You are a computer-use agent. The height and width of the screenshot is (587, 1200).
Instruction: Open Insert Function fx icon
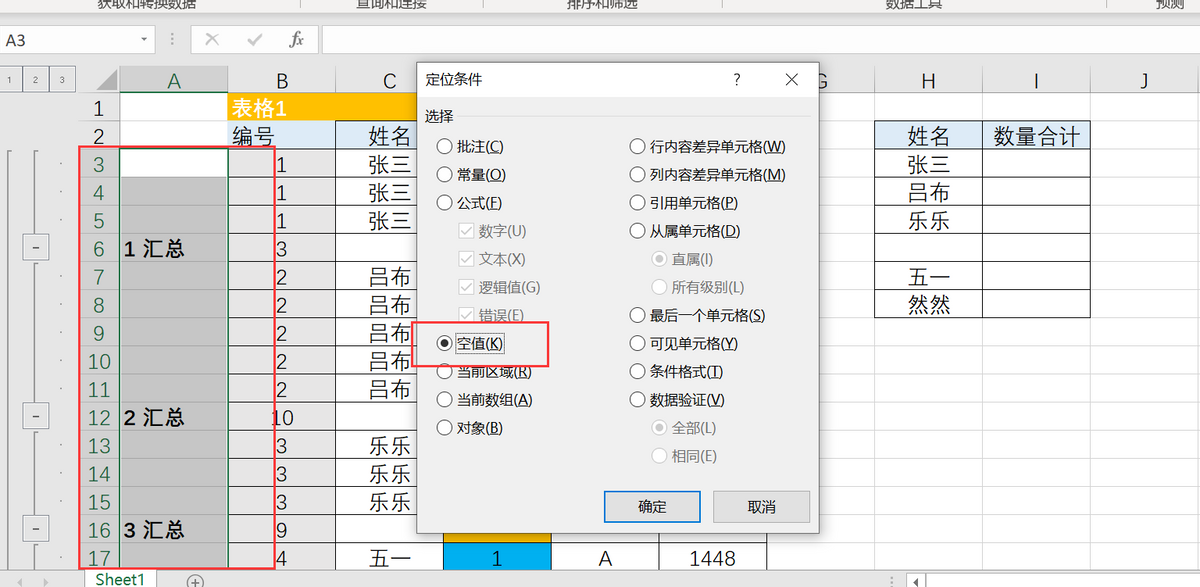coord(296,40)
